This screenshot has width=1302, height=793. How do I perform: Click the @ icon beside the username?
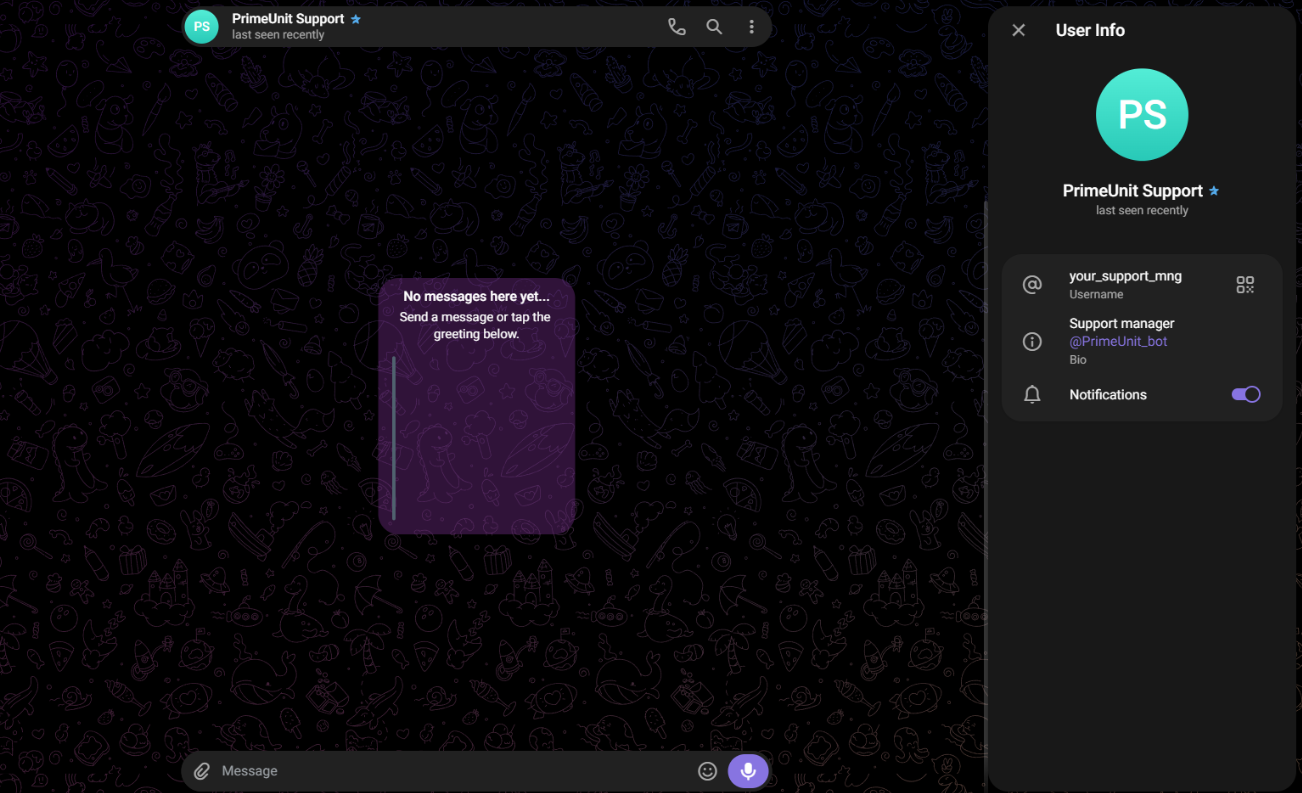1033,285
